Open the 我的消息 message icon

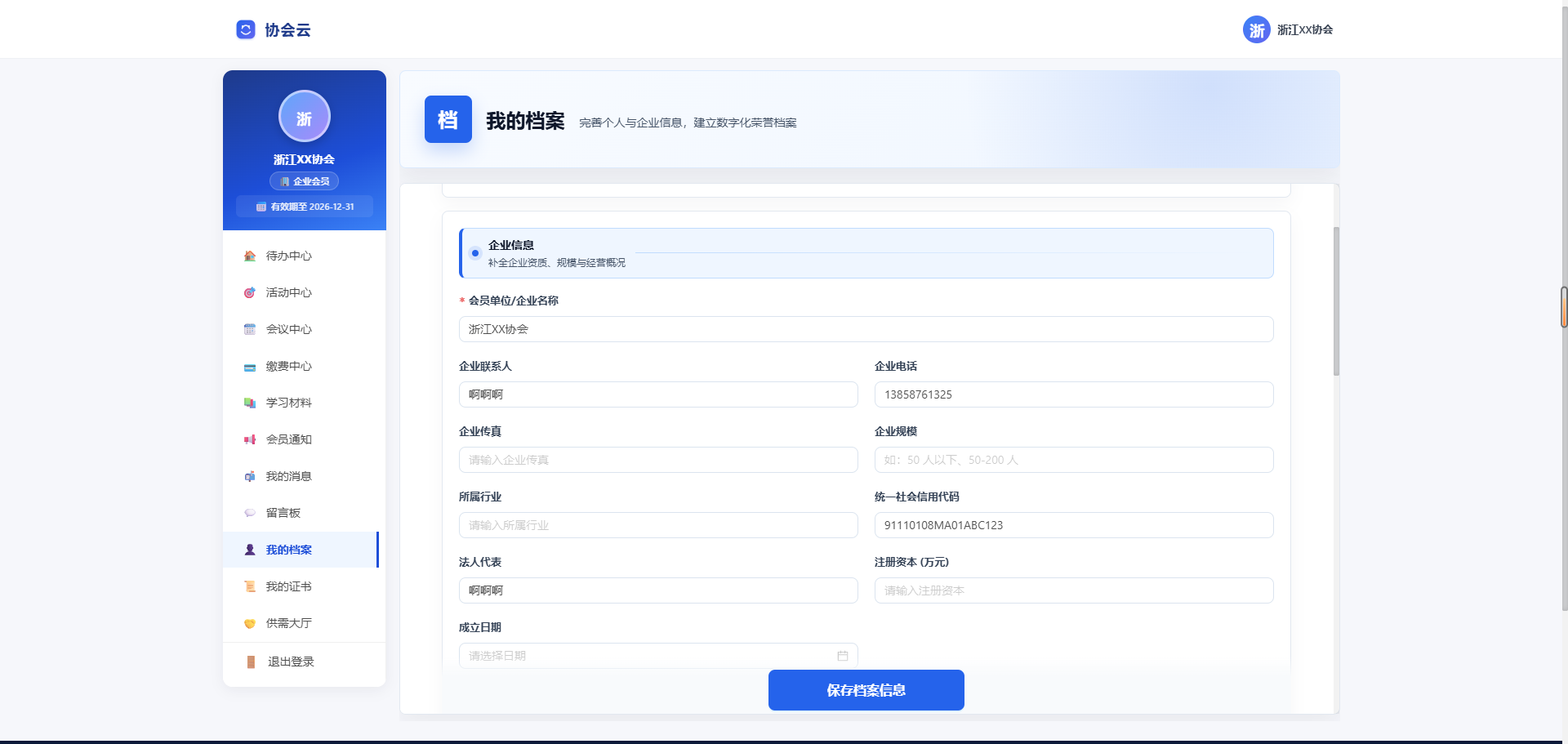pyautogui.click(x=250, y=476)
